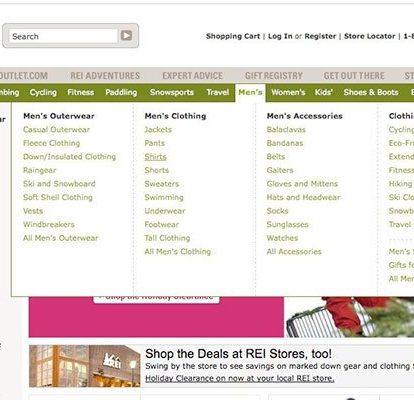The image size is (414, 400).
Task: Switch to the Expert Advice tab
Action: 192,76
